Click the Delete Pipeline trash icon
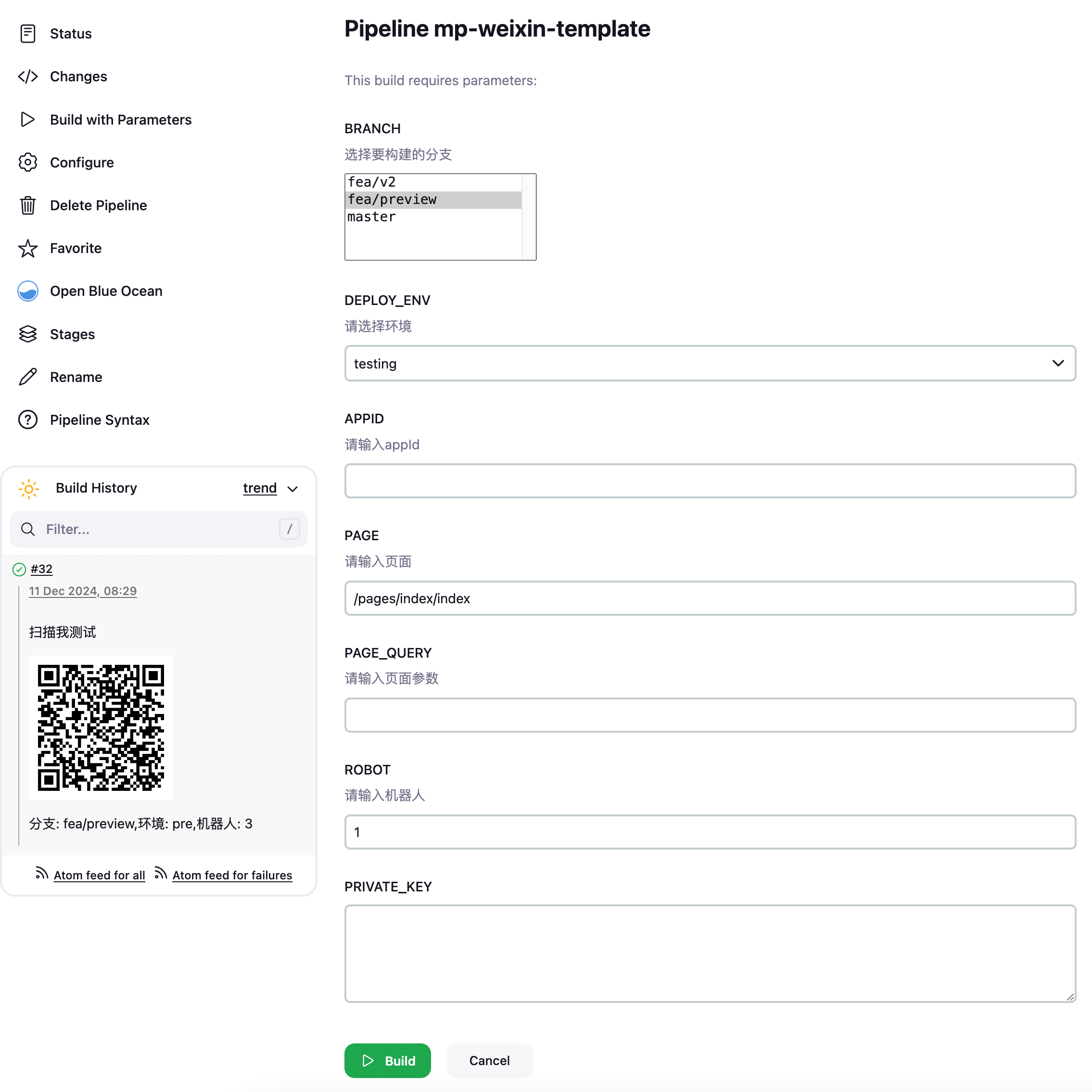1092x1092 pixels. 28,205
